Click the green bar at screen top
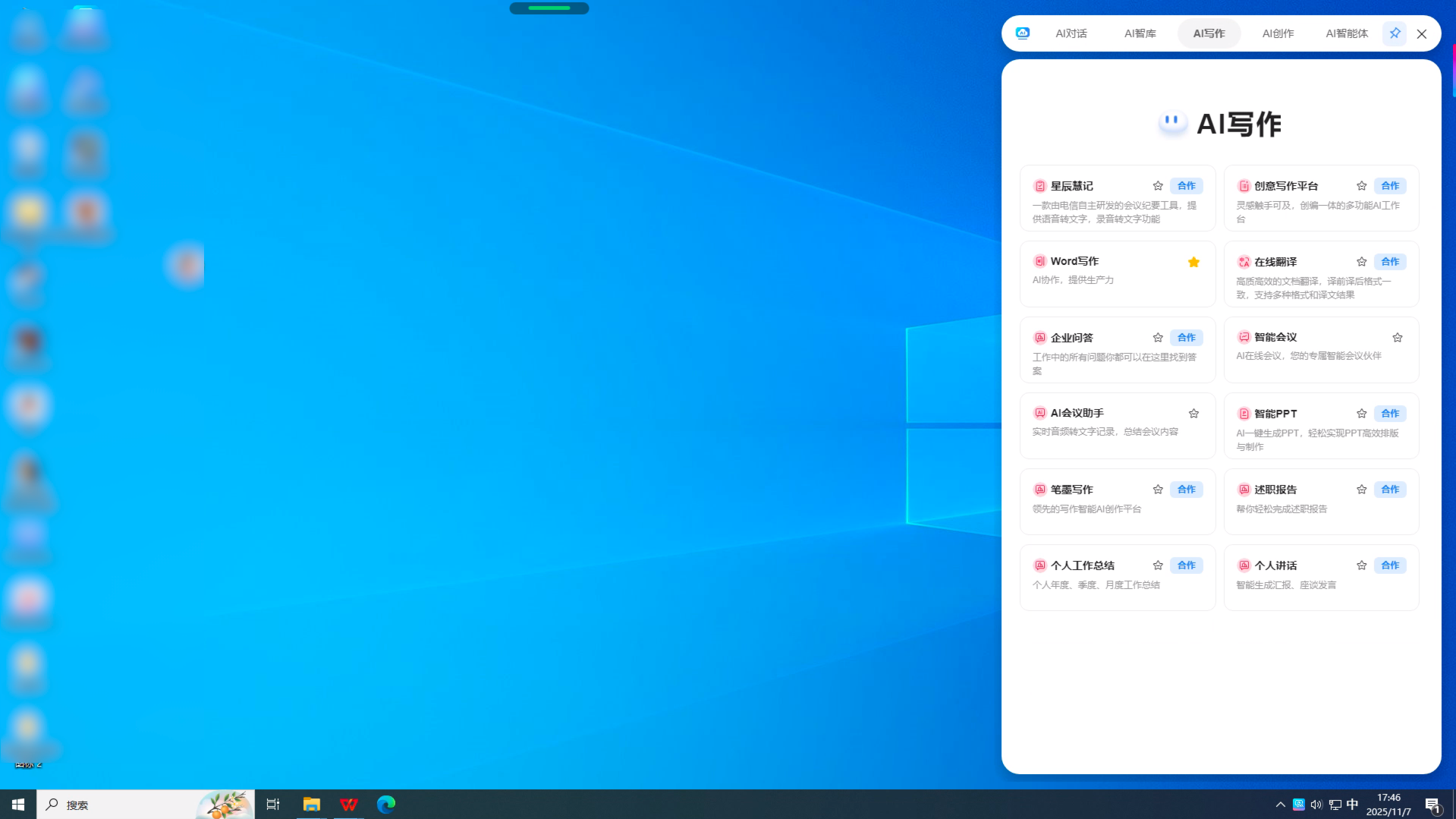 (549, 8)
